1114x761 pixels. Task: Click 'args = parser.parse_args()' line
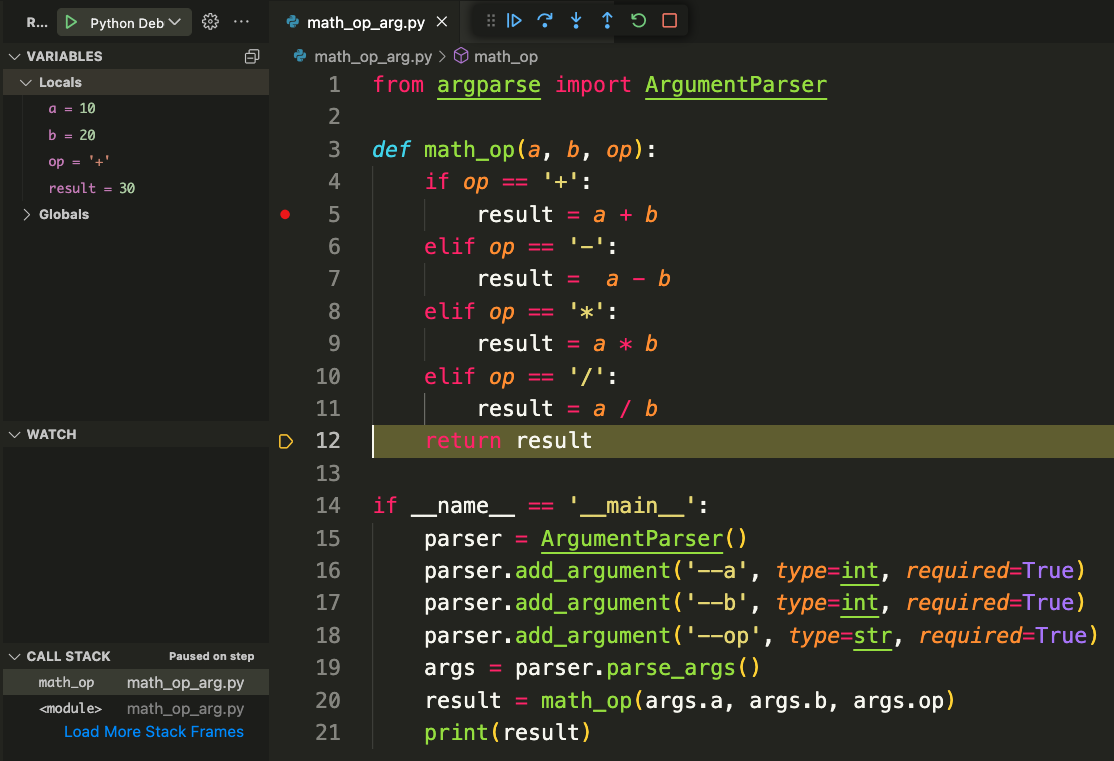pos(593,668)
